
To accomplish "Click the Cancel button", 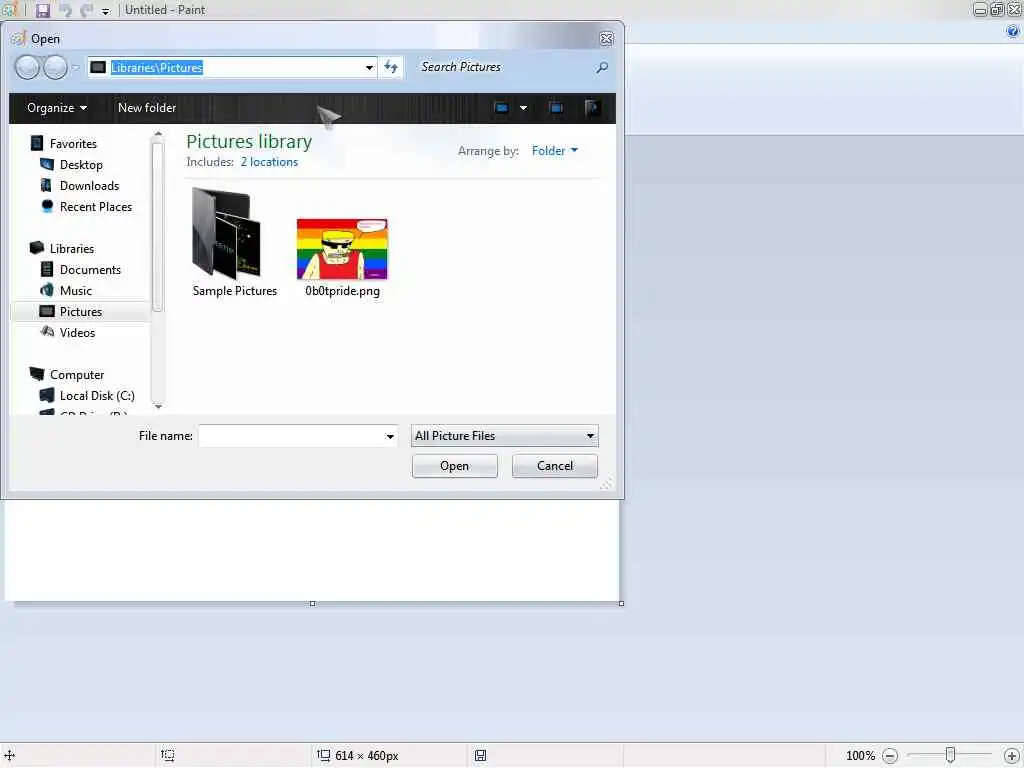I will click(x=554, y=466).
